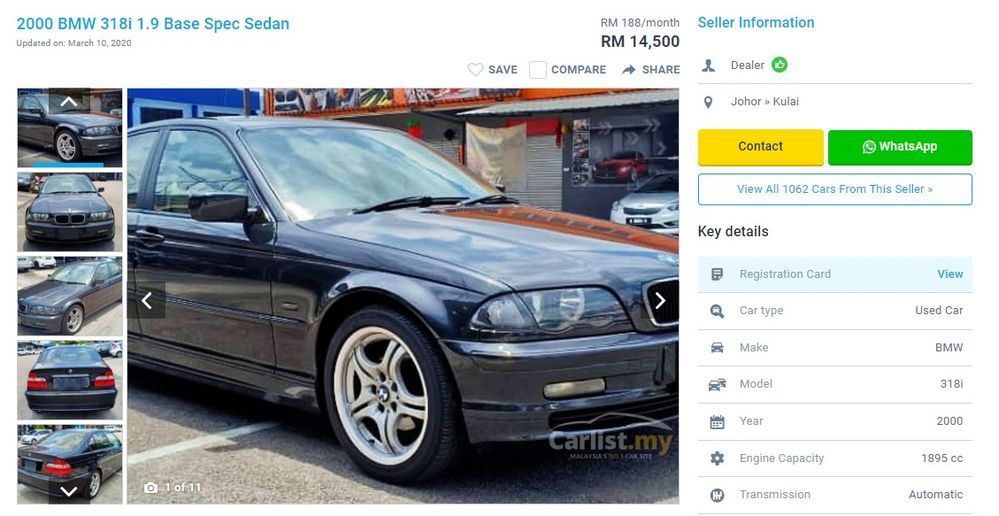Go to previous photo with left arrow

coord(147,300)
